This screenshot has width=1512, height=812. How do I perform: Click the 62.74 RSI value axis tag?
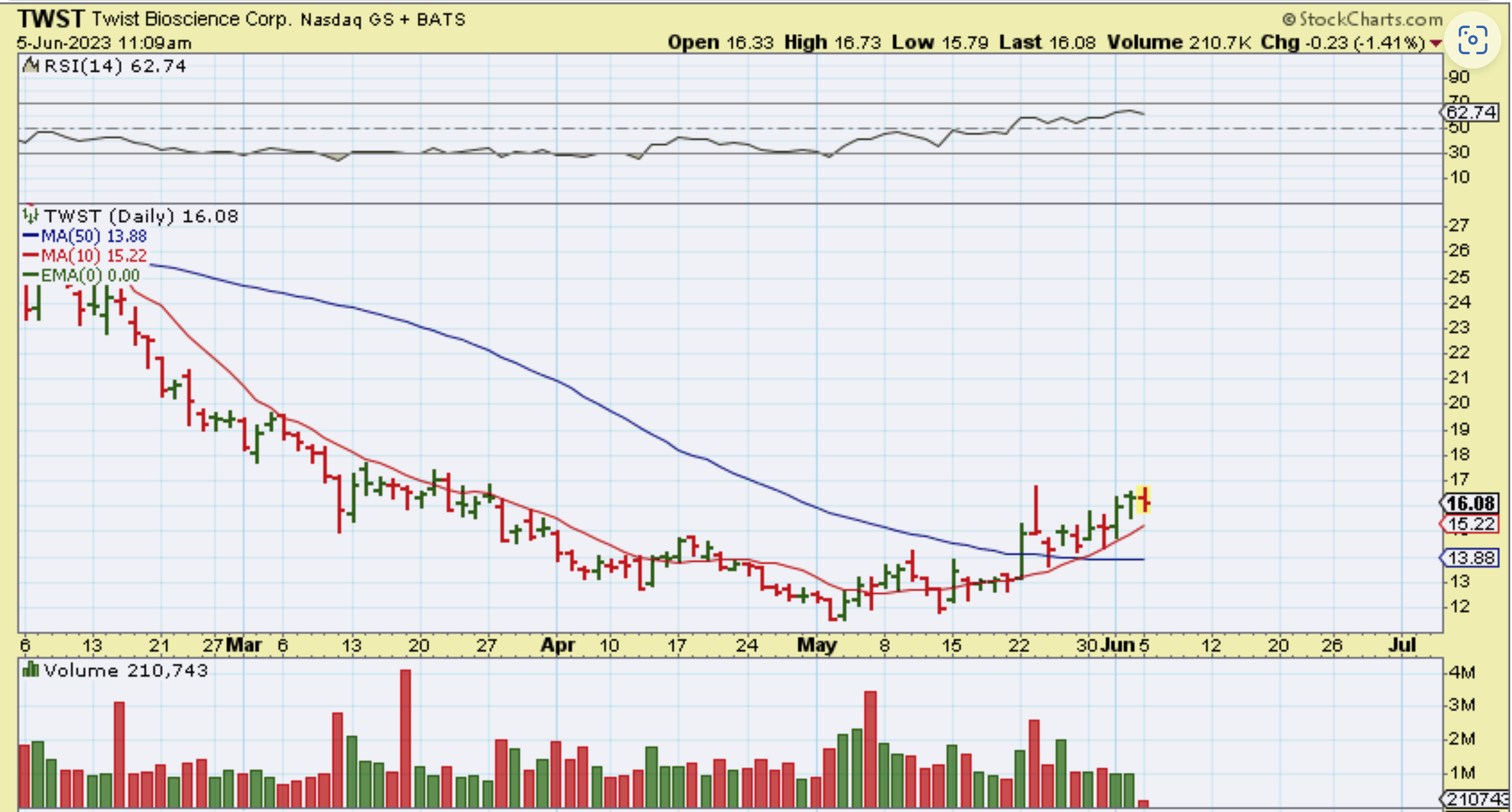1470,112
